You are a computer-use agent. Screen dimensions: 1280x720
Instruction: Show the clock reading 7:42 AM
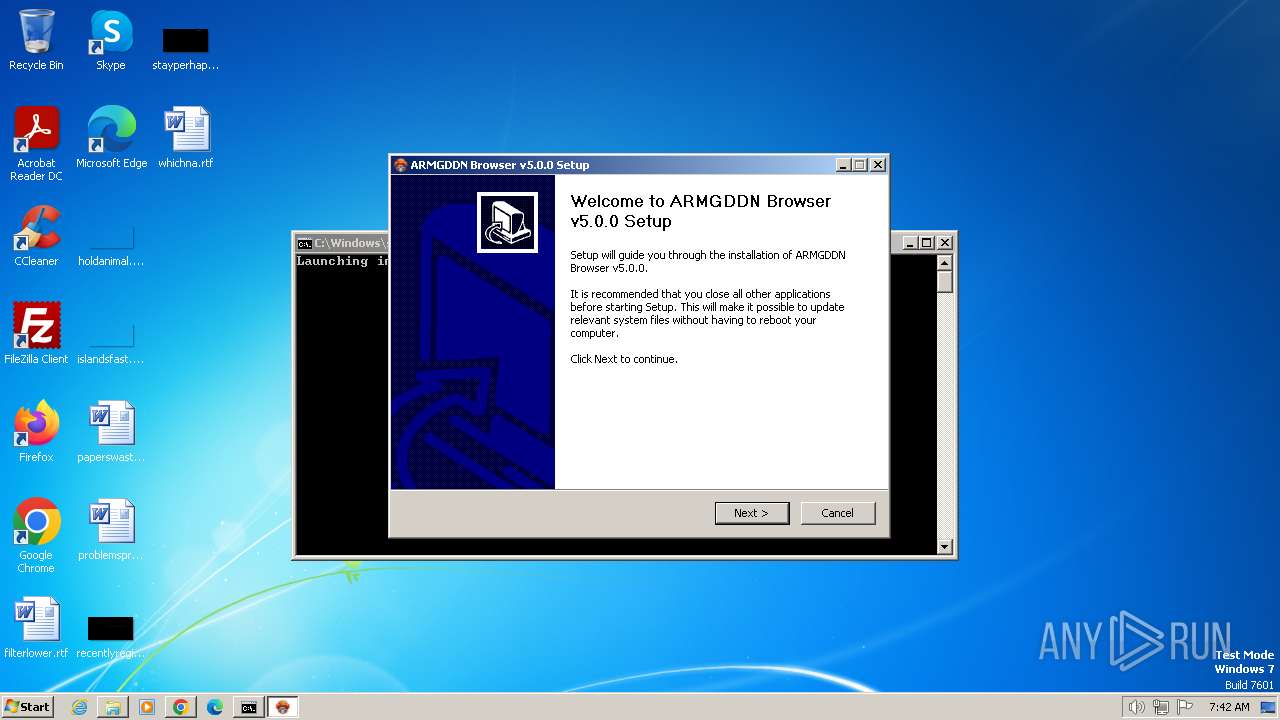(1229, 707)
